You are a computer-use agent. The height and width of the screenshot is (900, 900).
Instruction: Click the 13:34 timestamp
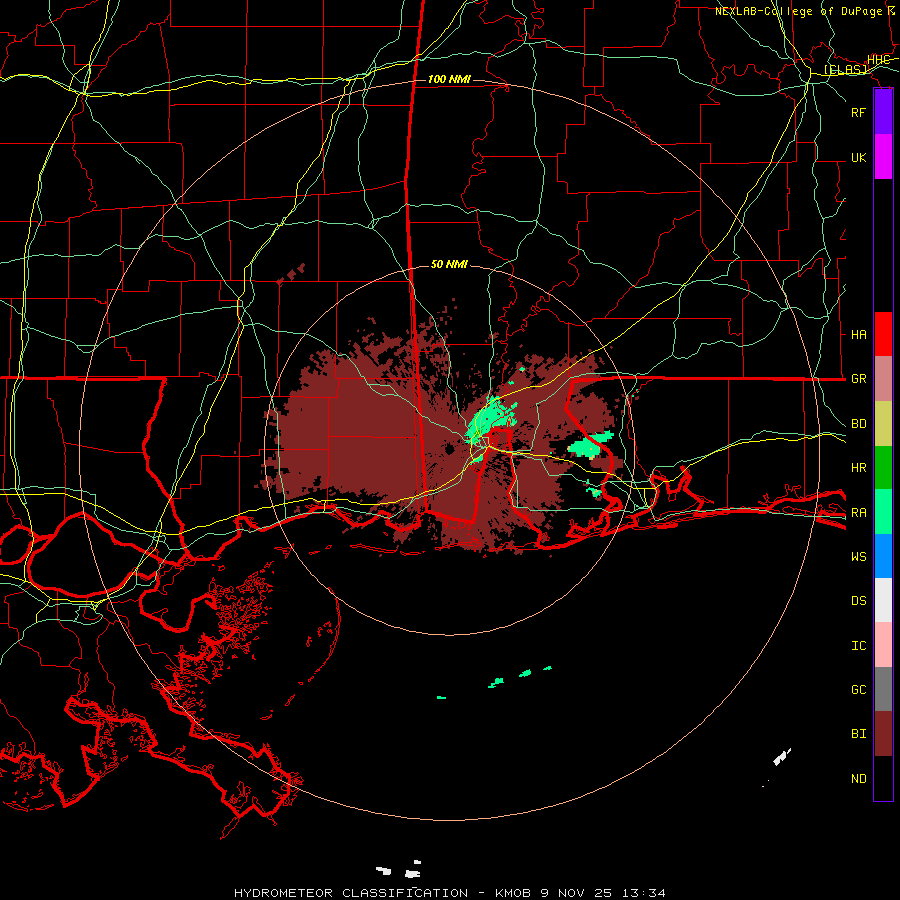[x=644, y=893]
